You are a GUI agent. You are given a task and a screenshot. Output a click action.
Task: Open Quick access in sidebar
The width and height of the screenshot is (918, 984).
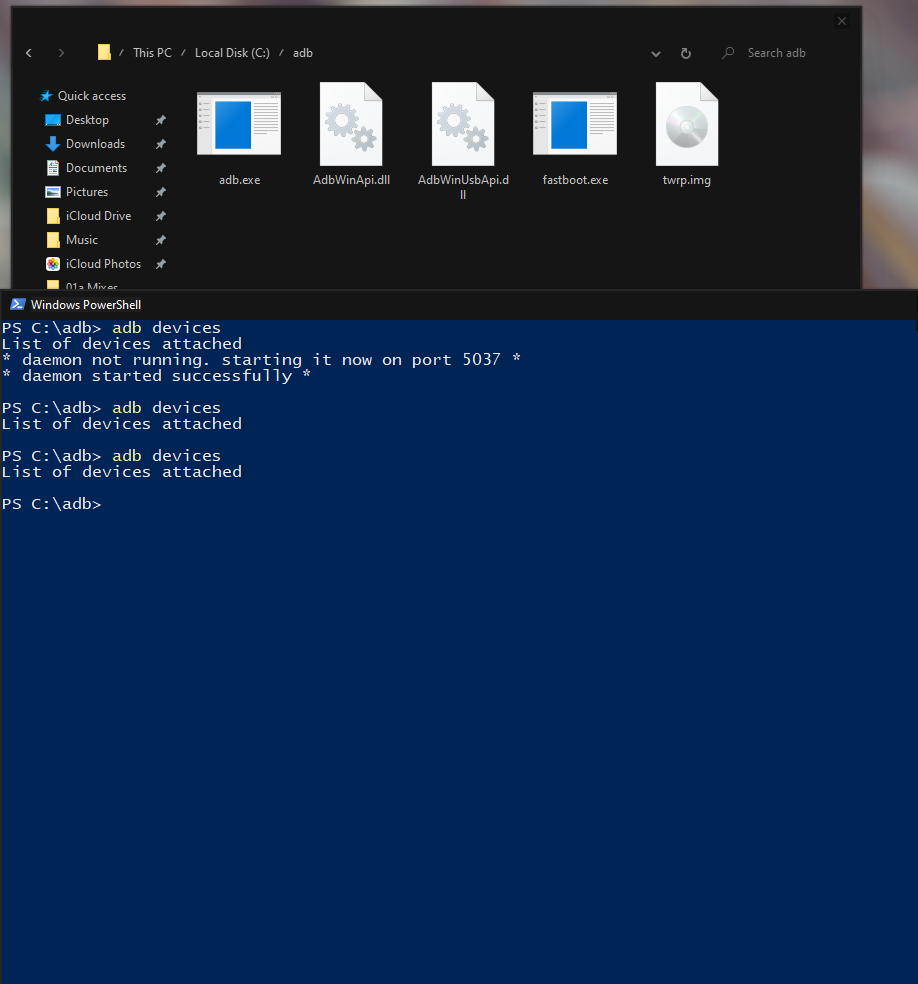92,96
